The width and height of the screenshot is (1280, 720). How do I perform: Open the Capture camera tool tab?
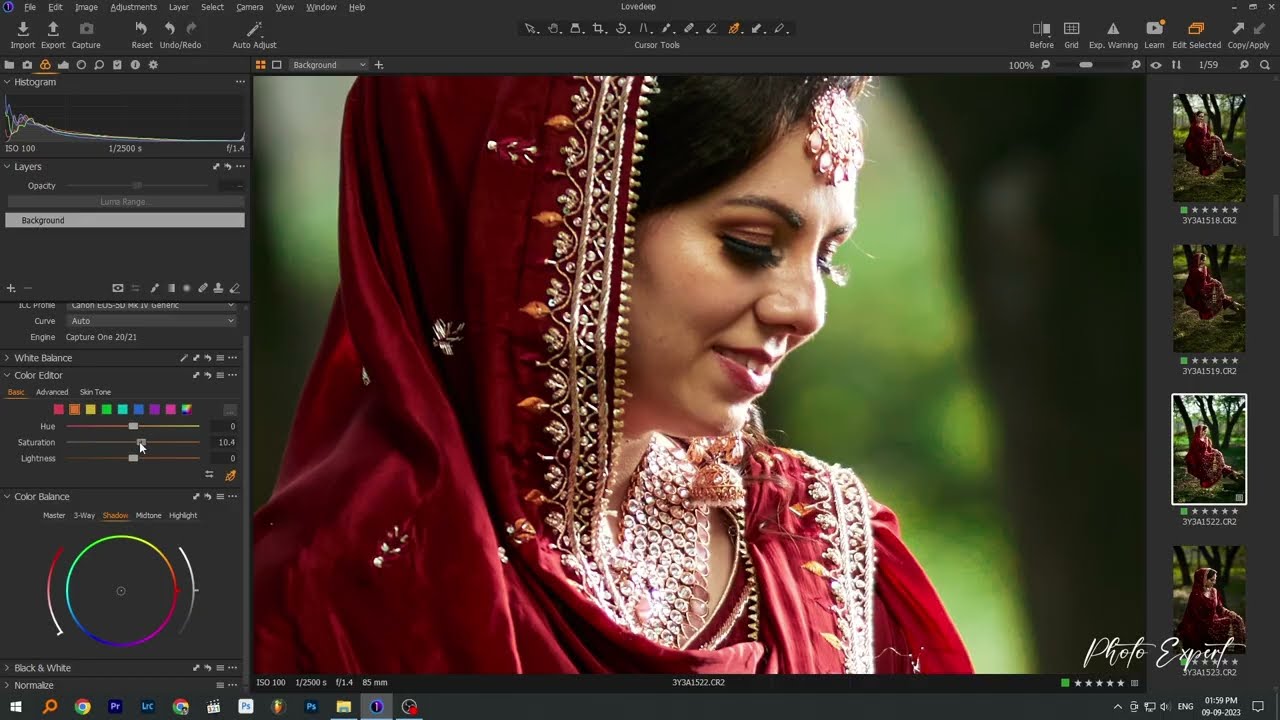tap(27, 65)
